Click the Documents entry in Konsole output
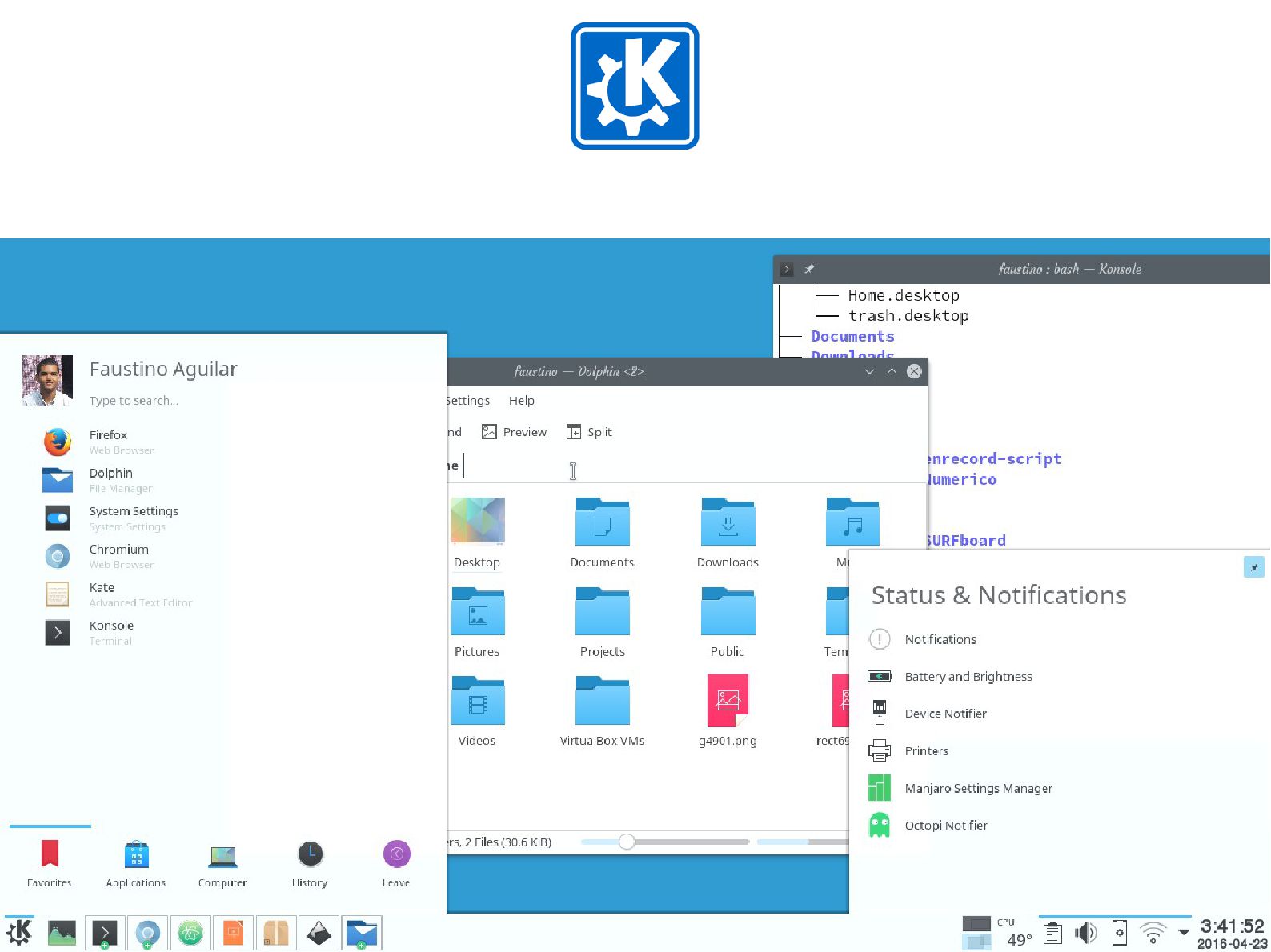 tap(852, 337)
